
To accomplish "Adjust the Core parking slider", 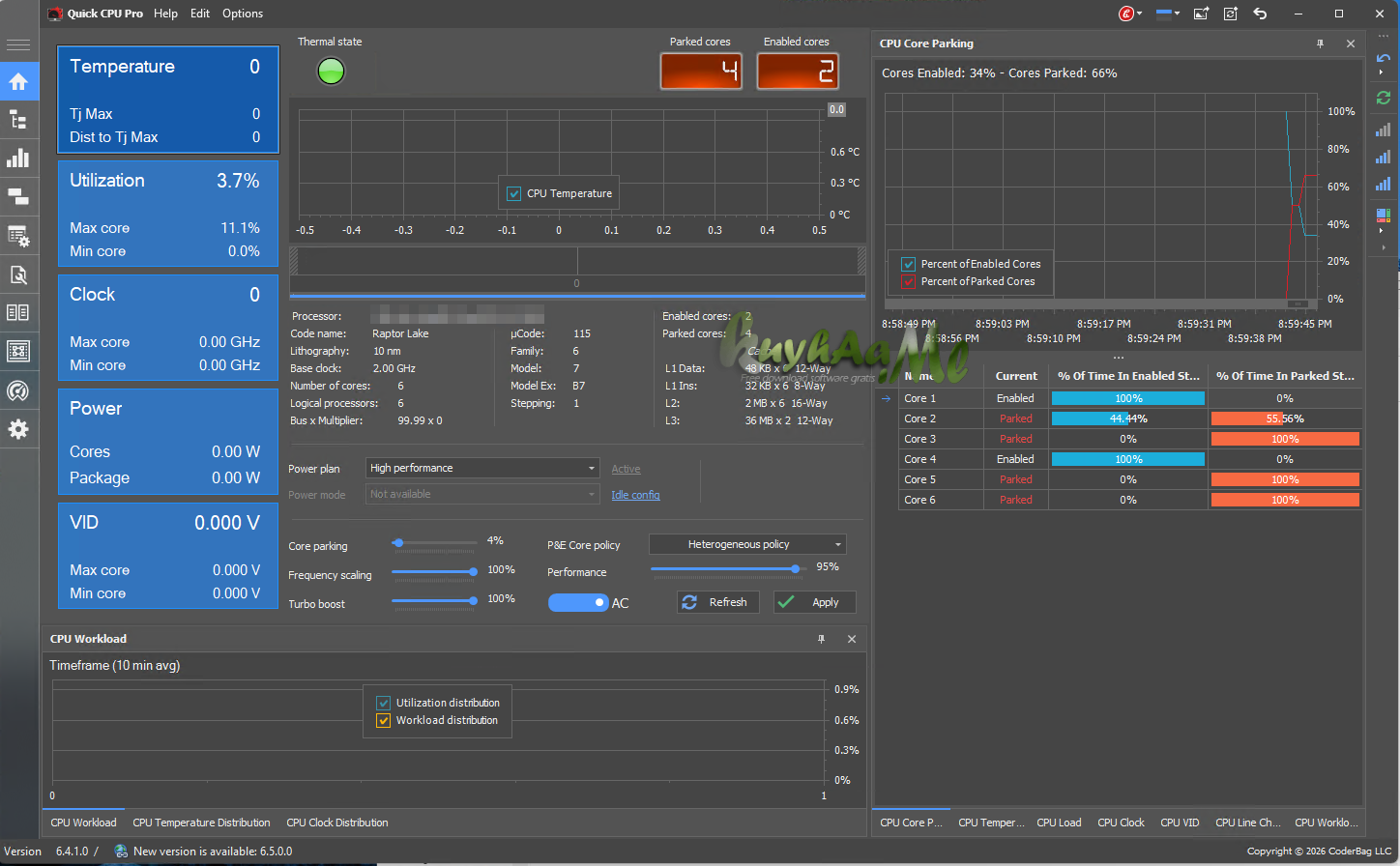I will [x=435, y=543].
